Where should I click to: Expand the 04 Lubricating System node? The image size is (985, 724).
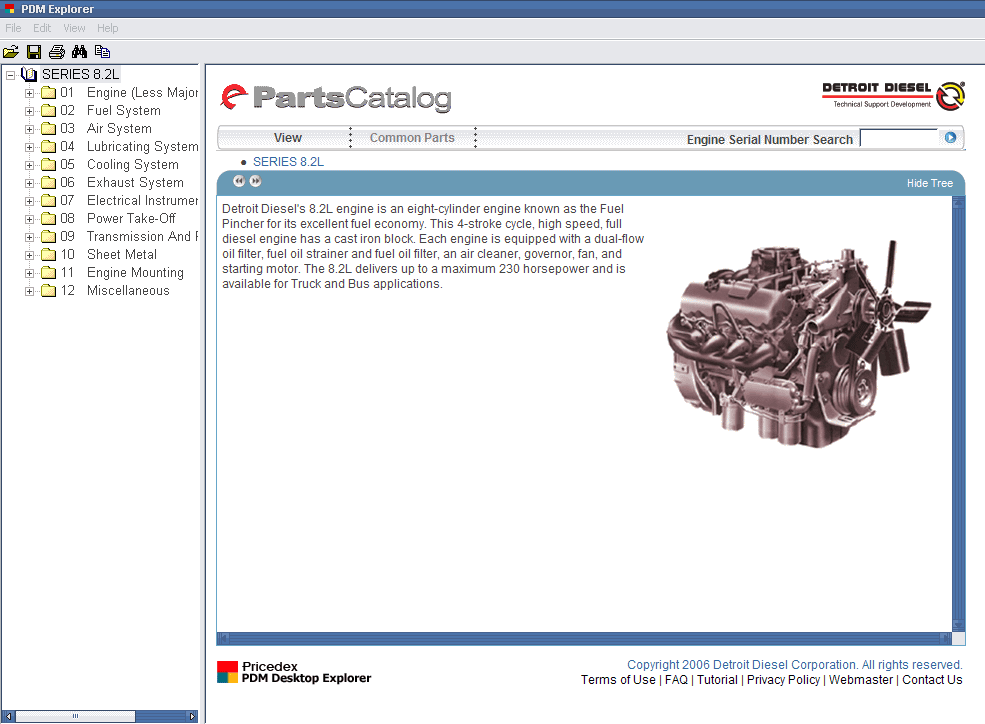click(x=29, y=148)
